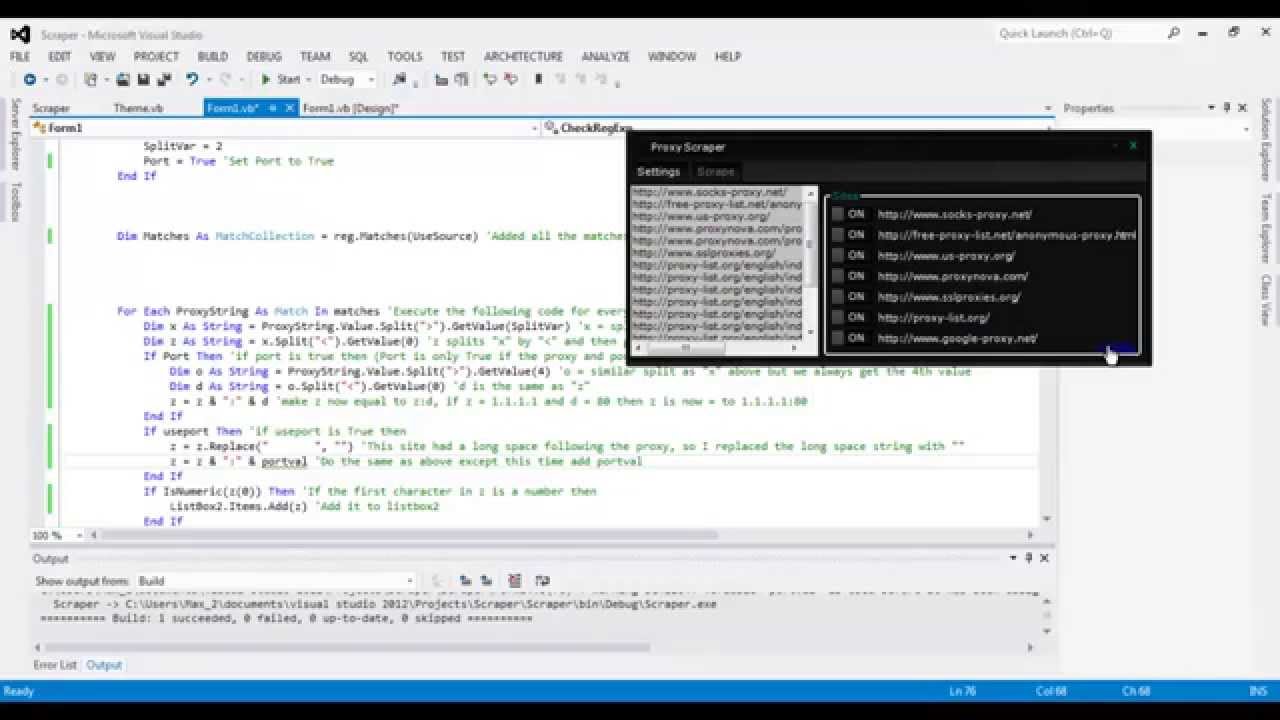Switch to the Error List tab

(55, 665)
